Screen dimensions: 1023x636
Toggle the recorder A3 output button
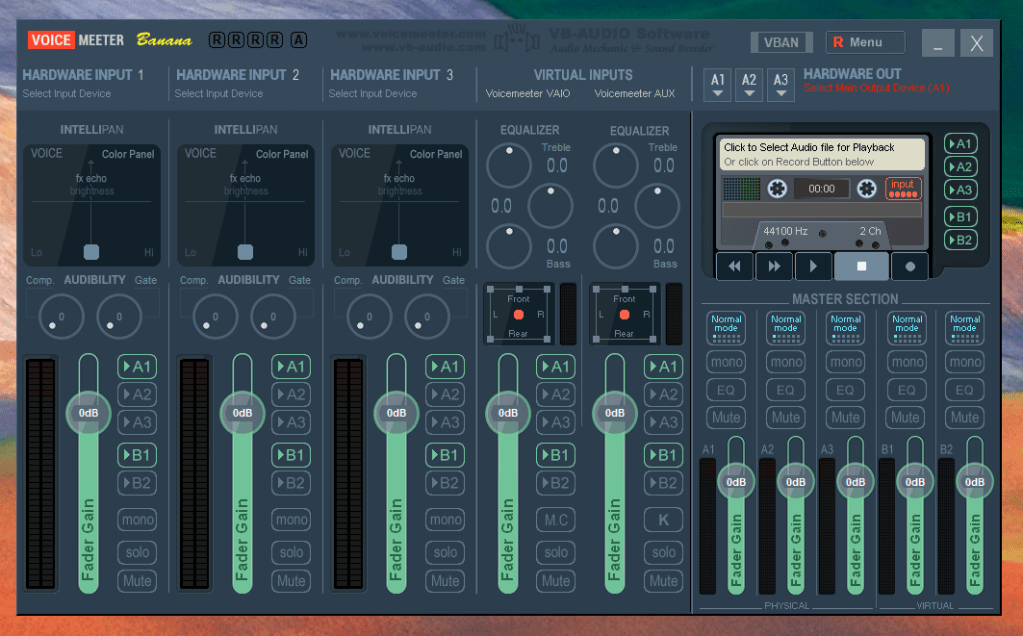coord(960,190)
